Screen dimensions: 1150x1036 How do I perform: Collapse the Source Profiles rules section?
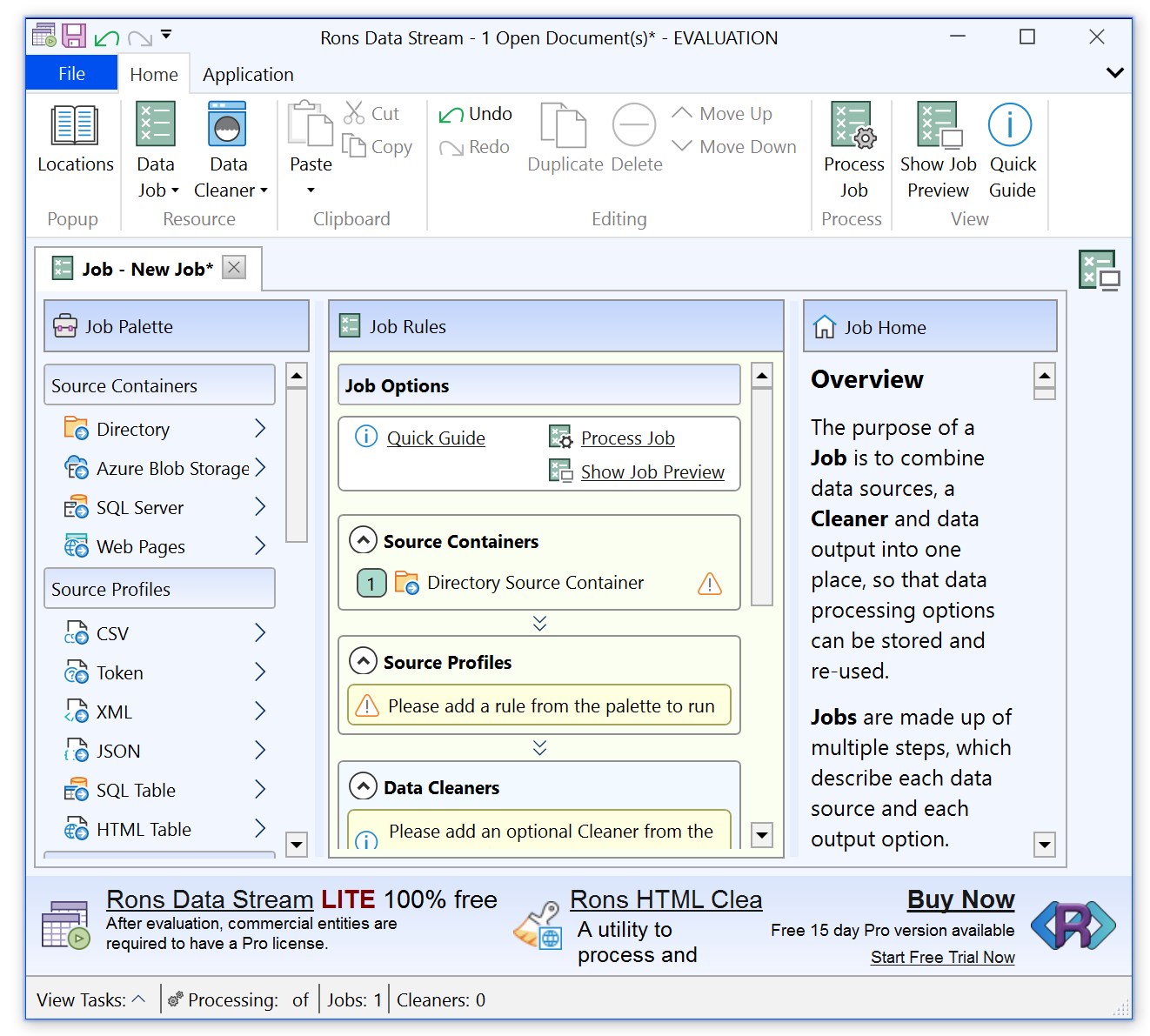[363, 661]
